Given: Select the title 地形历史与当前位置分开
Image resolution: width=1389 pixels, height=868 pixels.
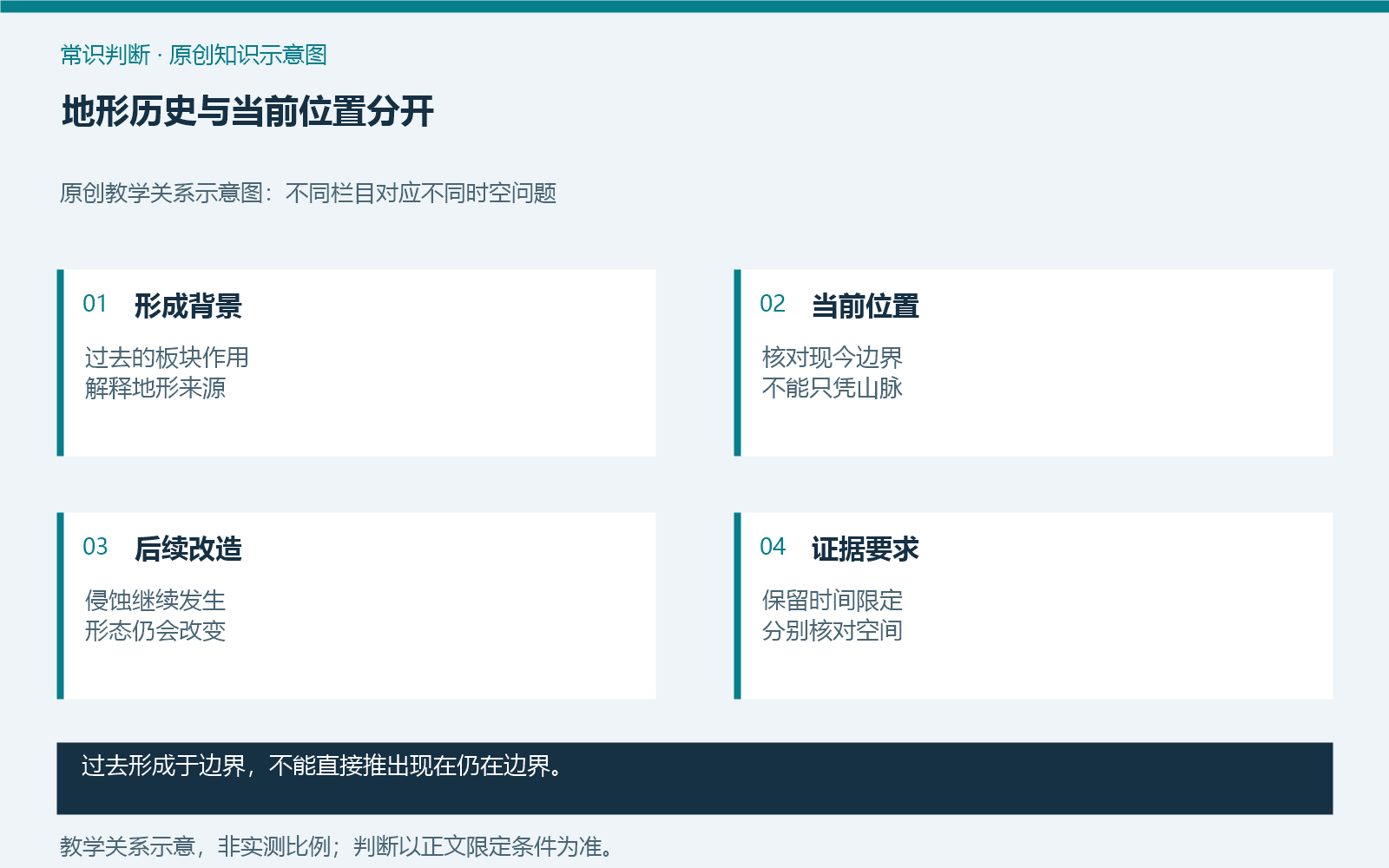Looking at the screenshot, I should (x=247, y=112).
